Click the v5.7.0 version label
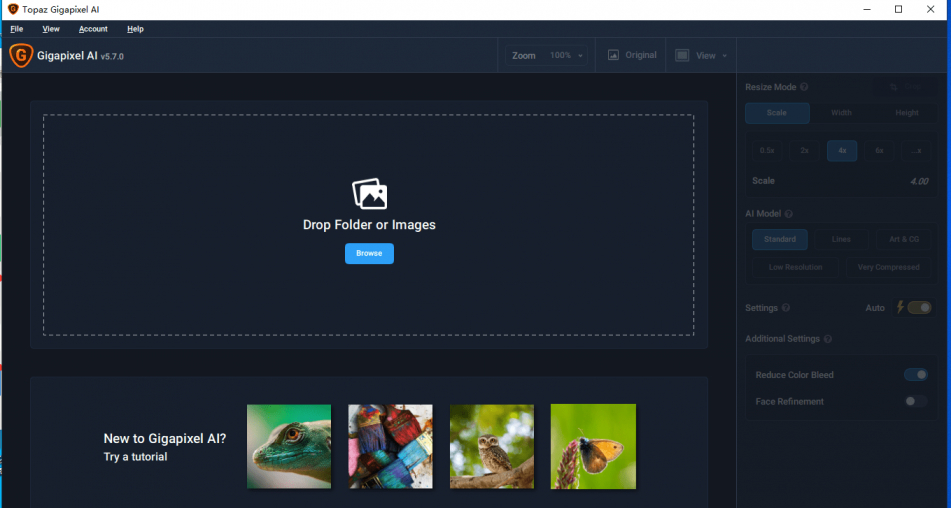The height and width of the screenshot is (508, 951). pyautogui.click(x=112, y=56)
